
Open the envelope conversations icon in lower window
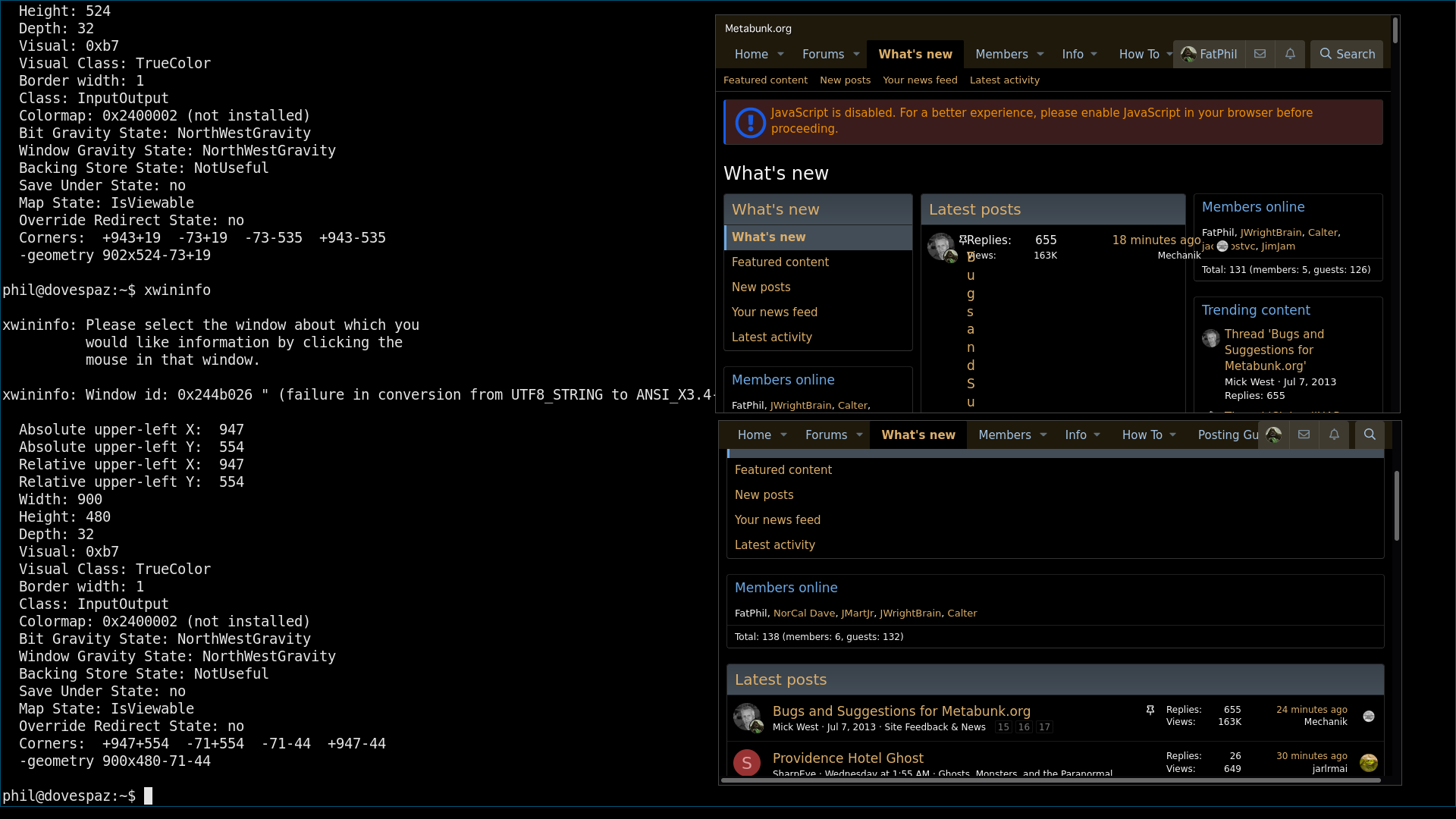[1304, 435]
